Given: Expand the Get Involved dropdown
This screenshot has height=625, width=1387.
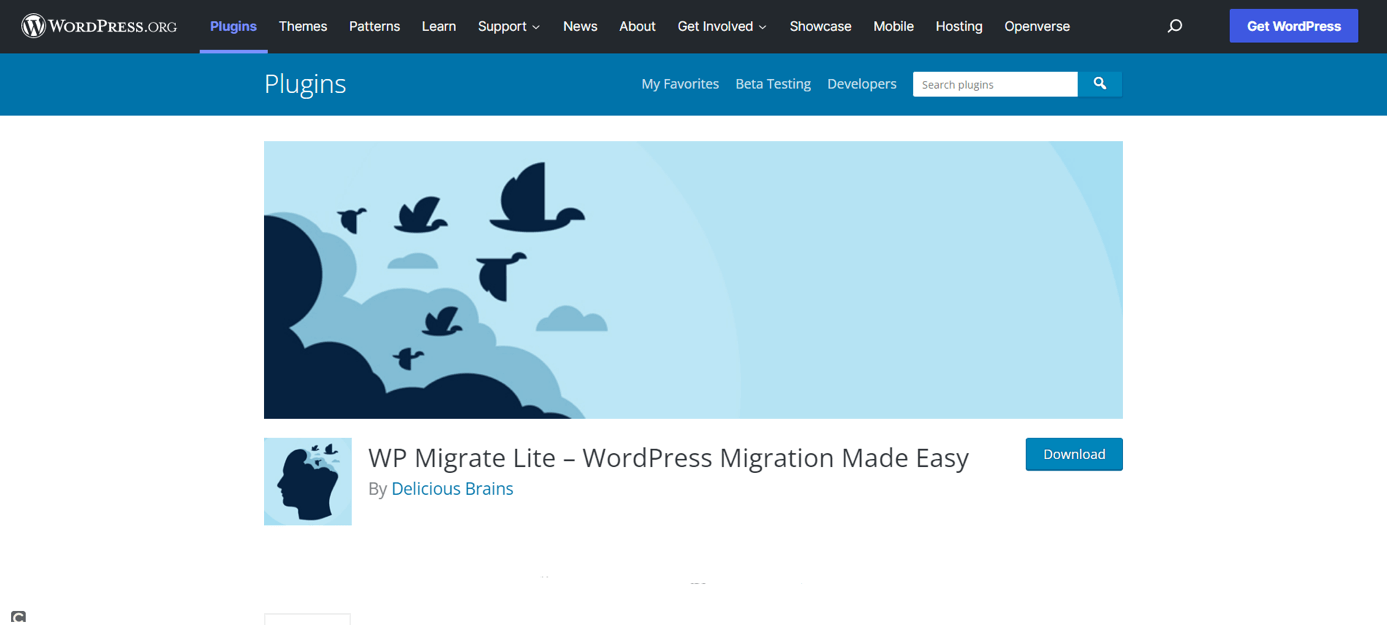Looking at the screenshot, I should [x=722, y=26].
